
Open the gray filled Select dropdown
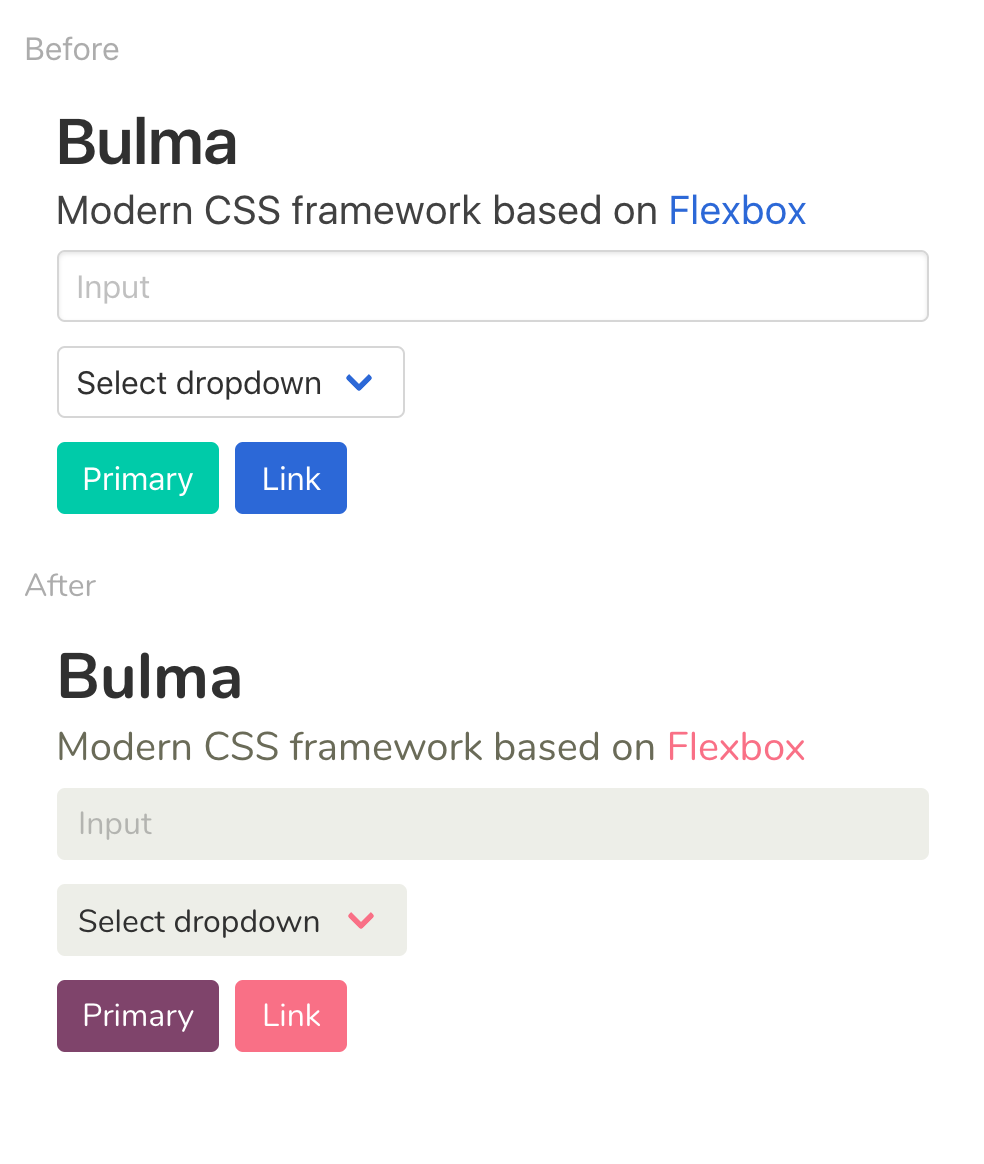coord(231,920)
